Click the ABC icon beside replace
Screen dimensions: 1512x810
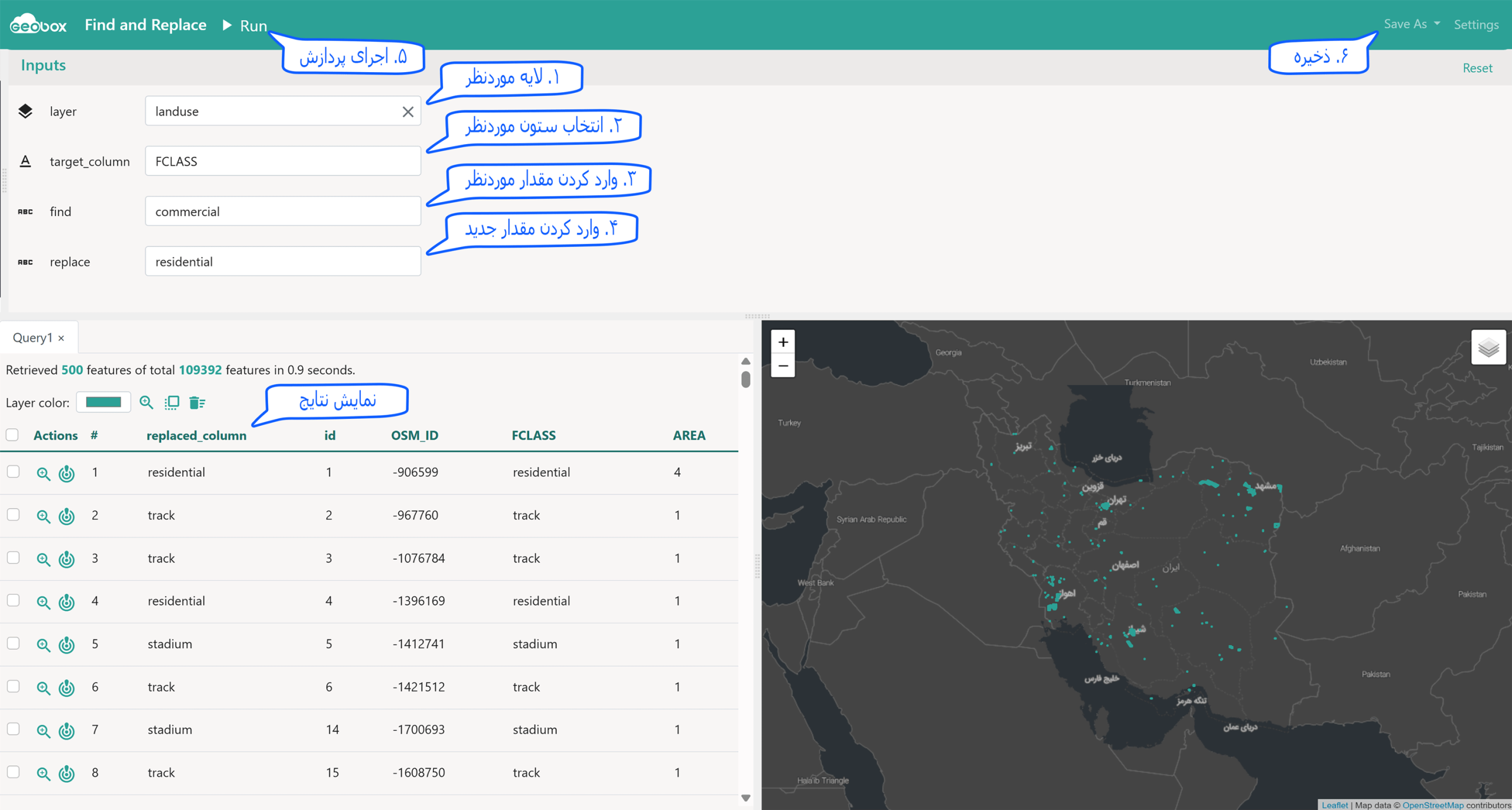(x=25, y=262)
